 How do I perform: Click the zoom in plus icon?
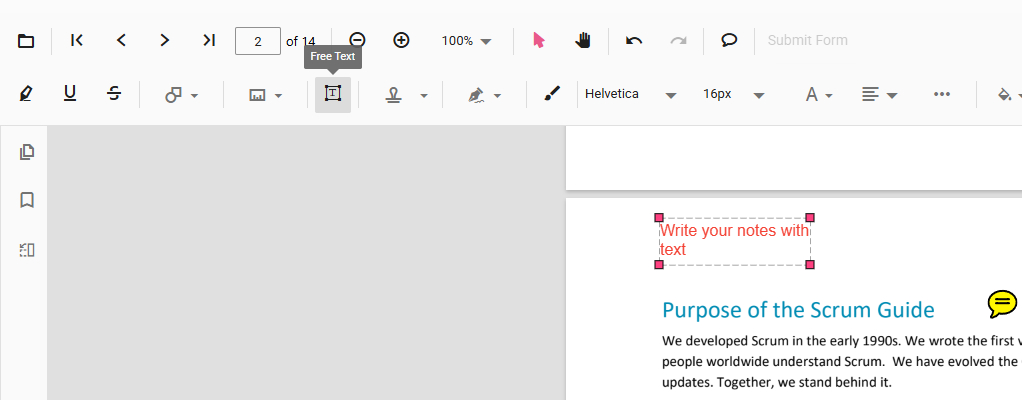[x=401, y=40]
